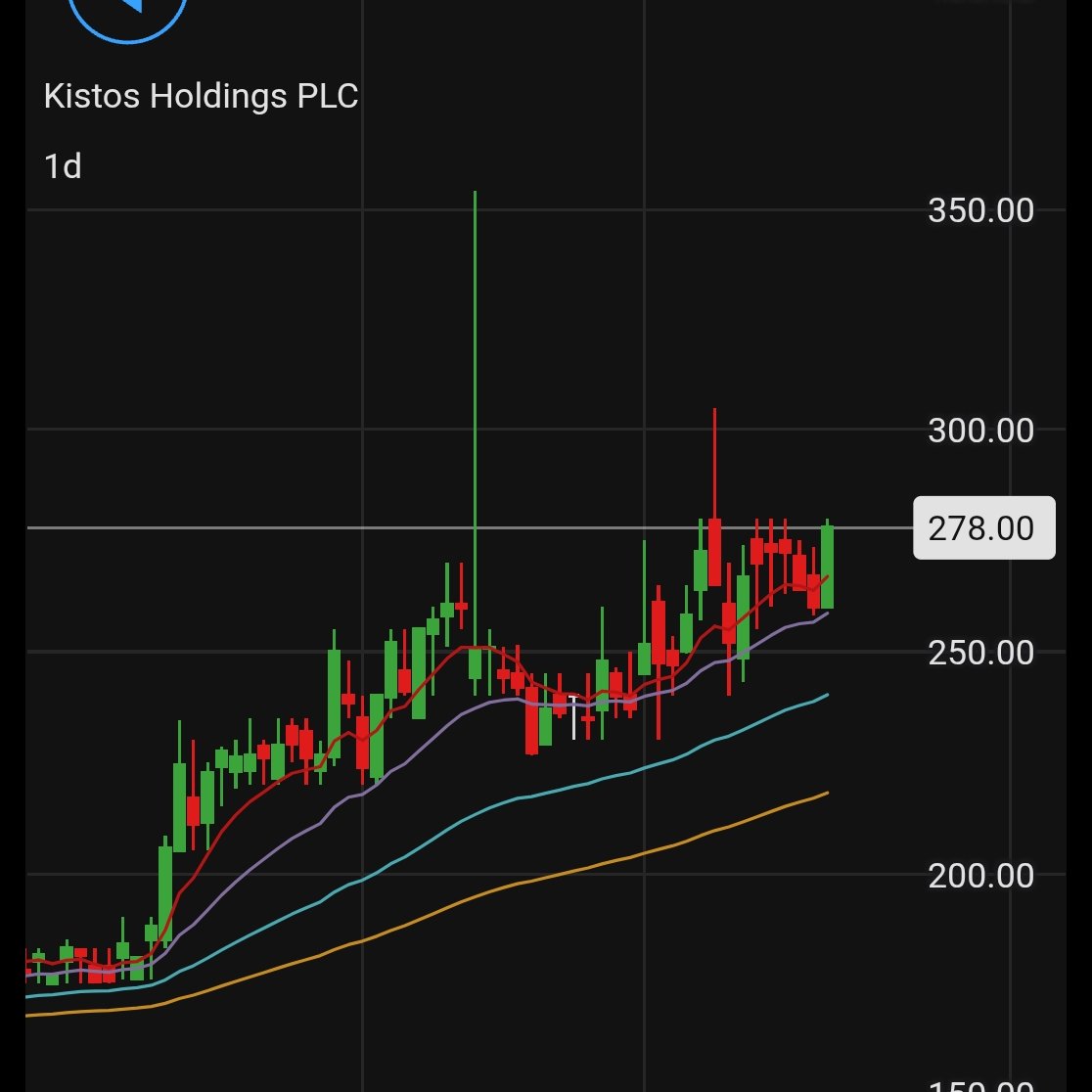
Task: Tap the red candle wick spiking above 300
Action: tap(714, 463)
